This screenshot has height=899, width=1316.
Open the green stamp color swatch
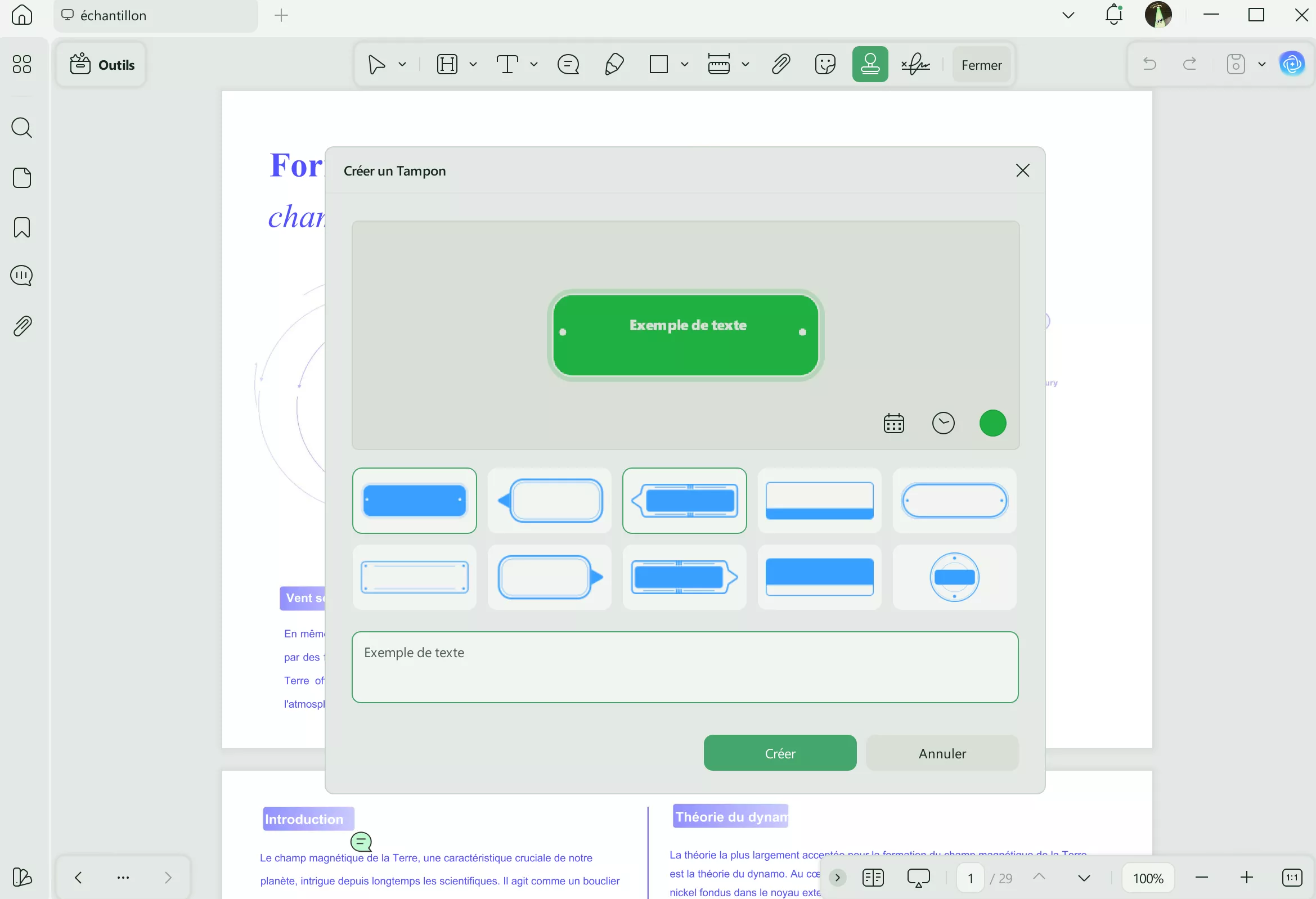coord(992,423)
